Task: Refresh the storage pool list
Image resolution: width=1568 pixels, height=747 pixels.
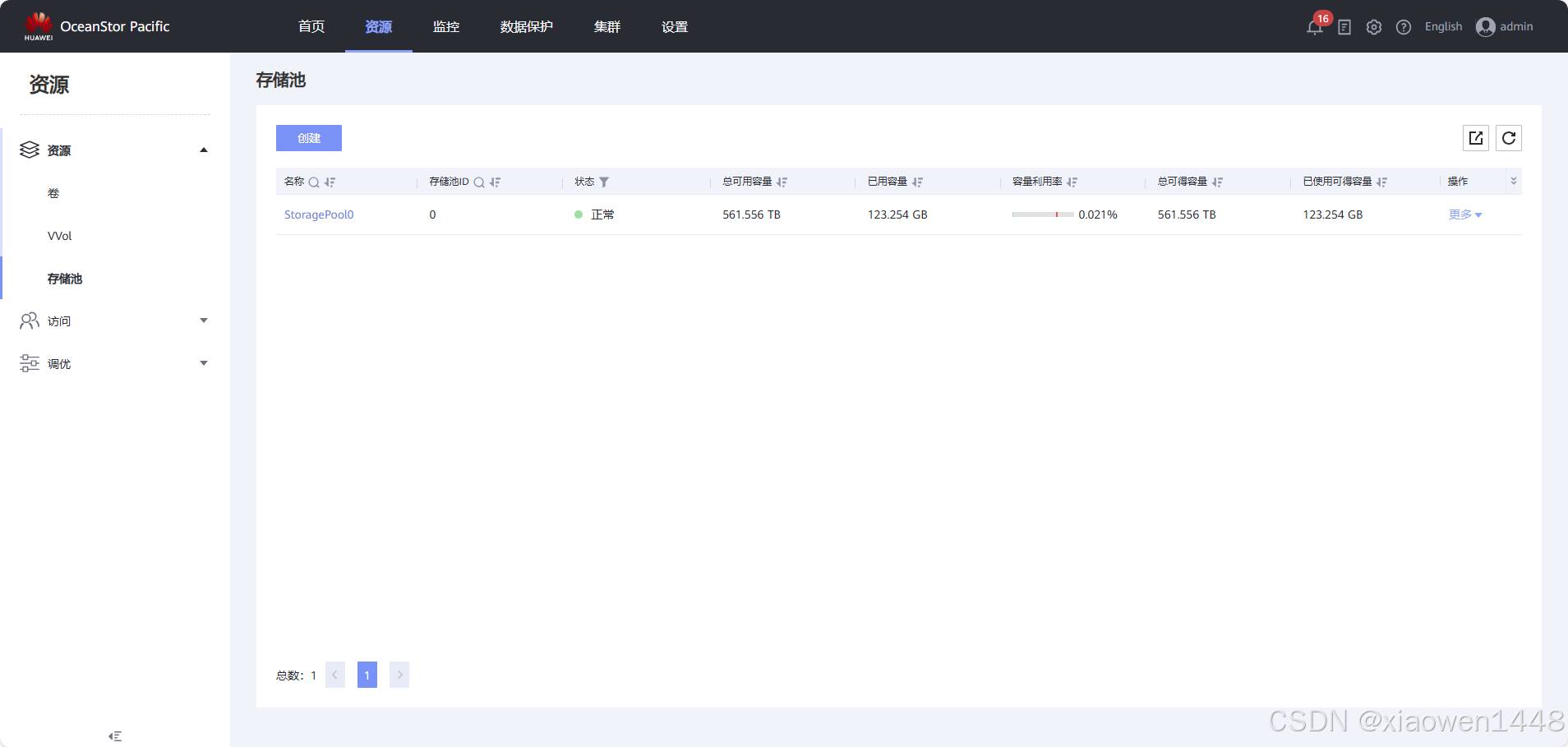Action: point(1509,138)
